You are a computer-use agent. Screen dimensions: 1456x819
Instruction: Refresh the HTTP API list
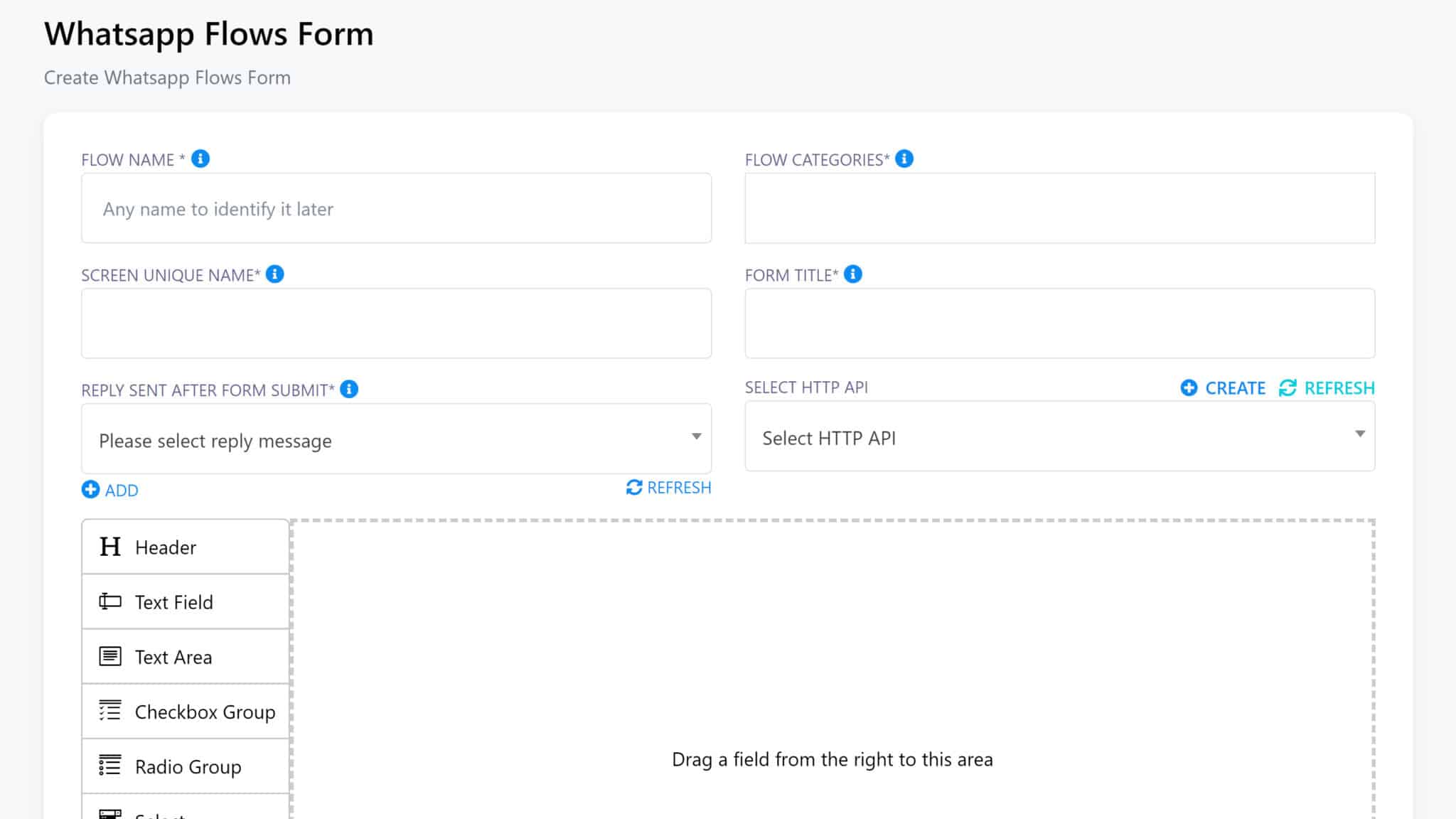click(x=1327, y=388)
